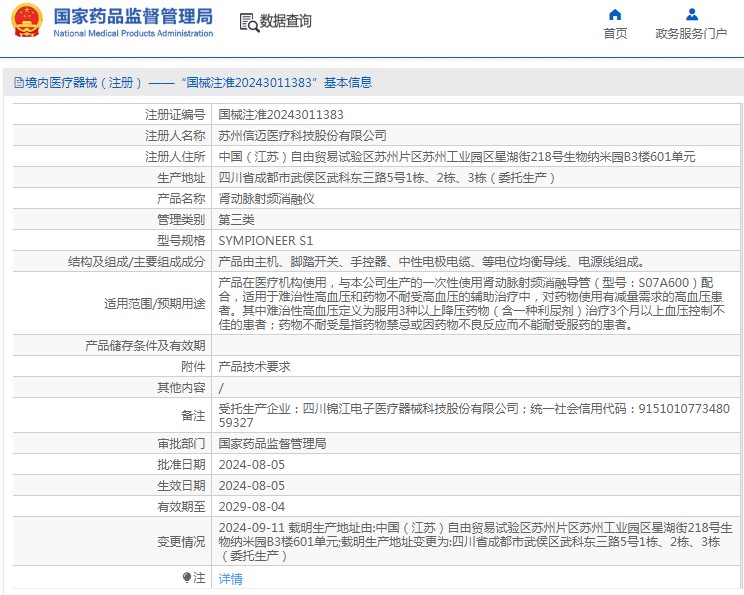Select registration number 国械注准20243011383 value
This screenshot has width=744, height=595.
pyautogui.click(x=281, y=115)
